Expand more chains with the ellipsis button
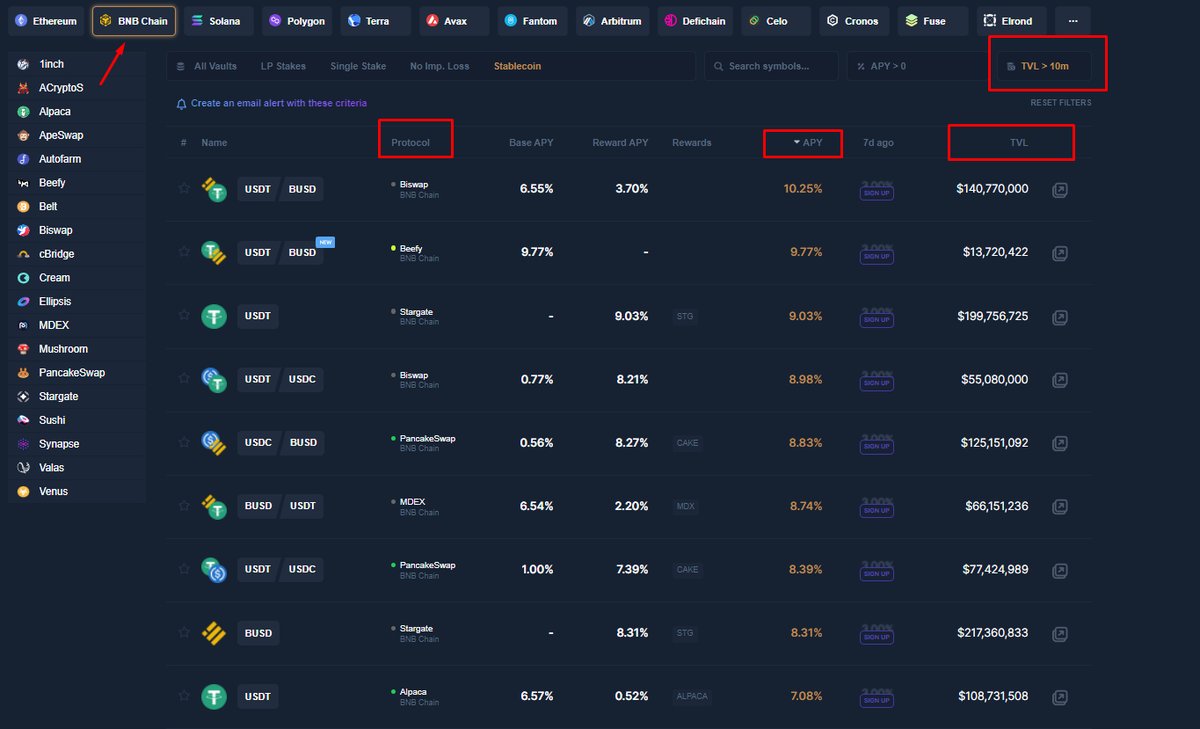The height and width of the screenshot is (729, 1200). pos(1073,21)
